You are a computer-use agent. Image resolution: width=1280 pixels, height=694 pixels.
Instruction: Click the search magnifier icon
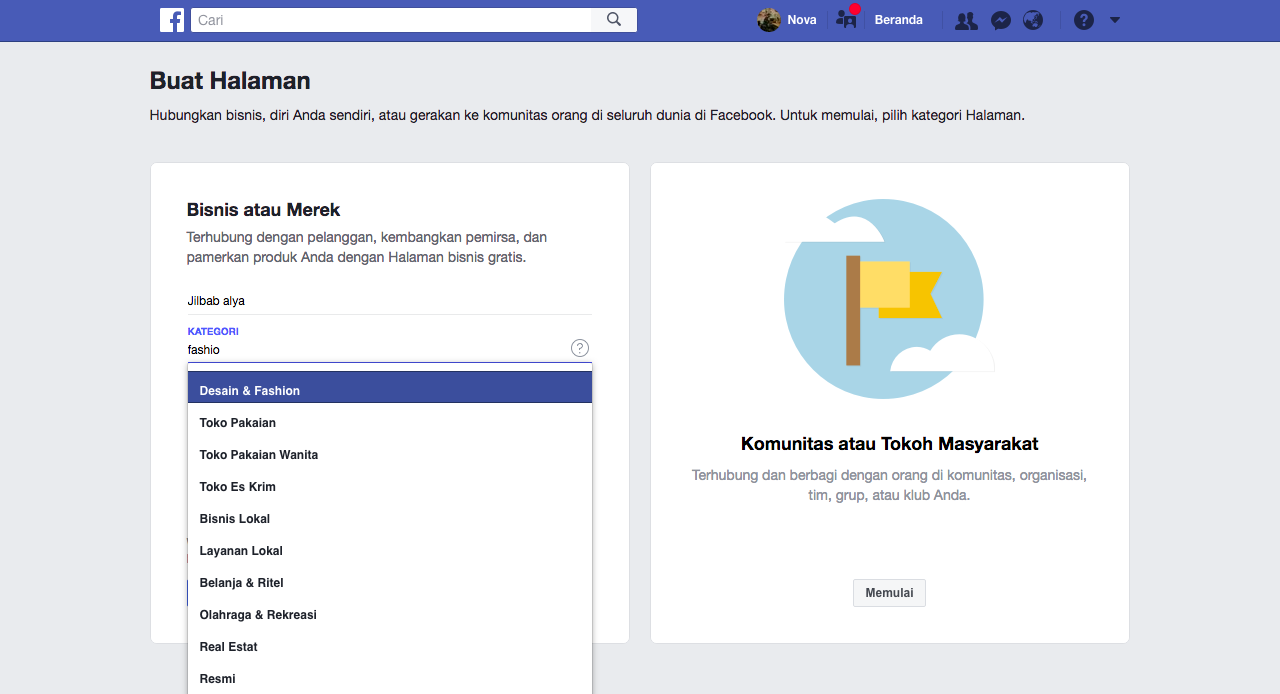(614, 19)
